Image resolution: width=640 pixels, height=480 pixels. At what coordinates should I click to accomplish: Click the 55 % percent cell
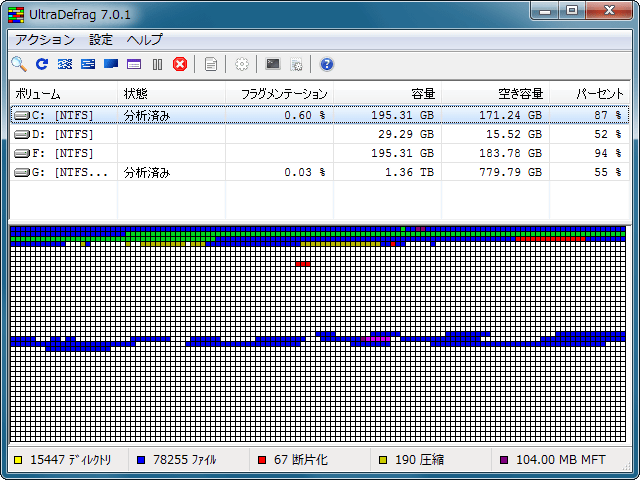[x=608, y=172]
